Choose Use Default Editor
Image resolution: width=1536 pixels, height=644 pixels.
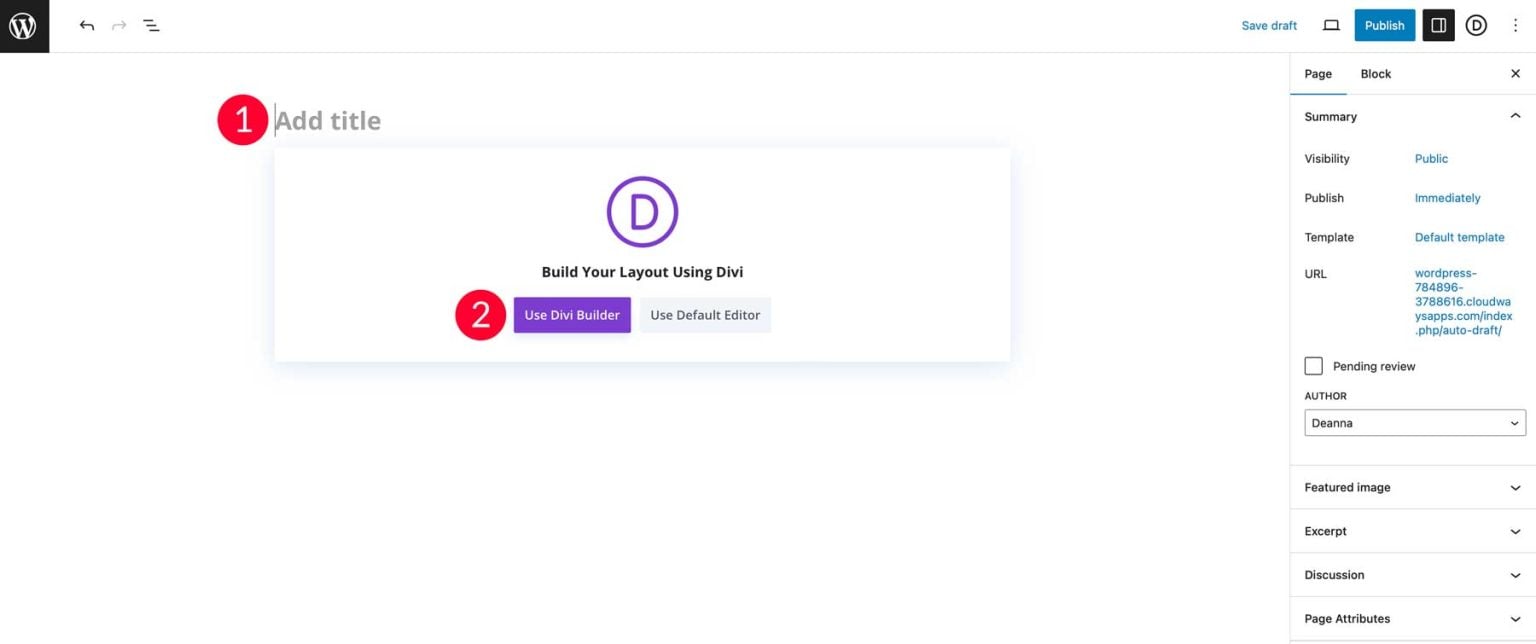[705, 315]
